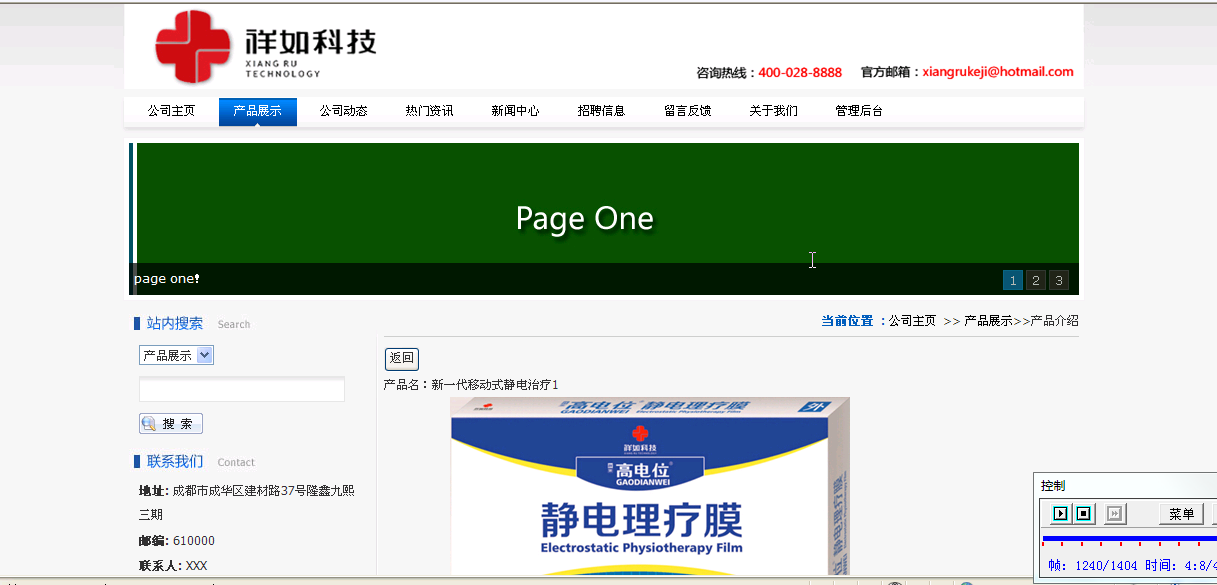The width and height of the screenshot is (1217, 585).
Task: Show banner slide 1
Action: 1013,280
